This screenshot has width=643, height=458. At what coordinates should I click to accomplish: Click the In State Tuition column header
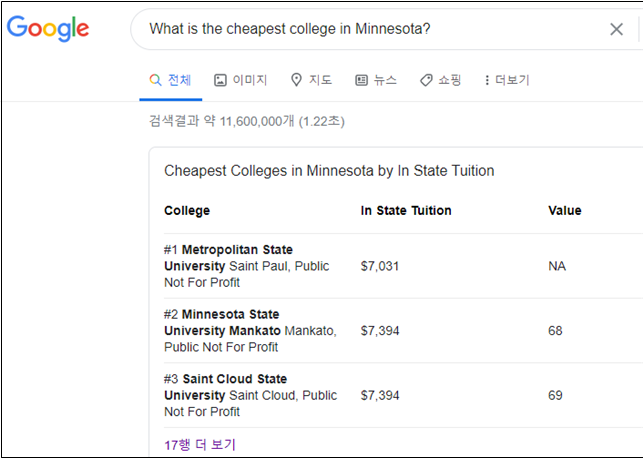pos(406,211)
